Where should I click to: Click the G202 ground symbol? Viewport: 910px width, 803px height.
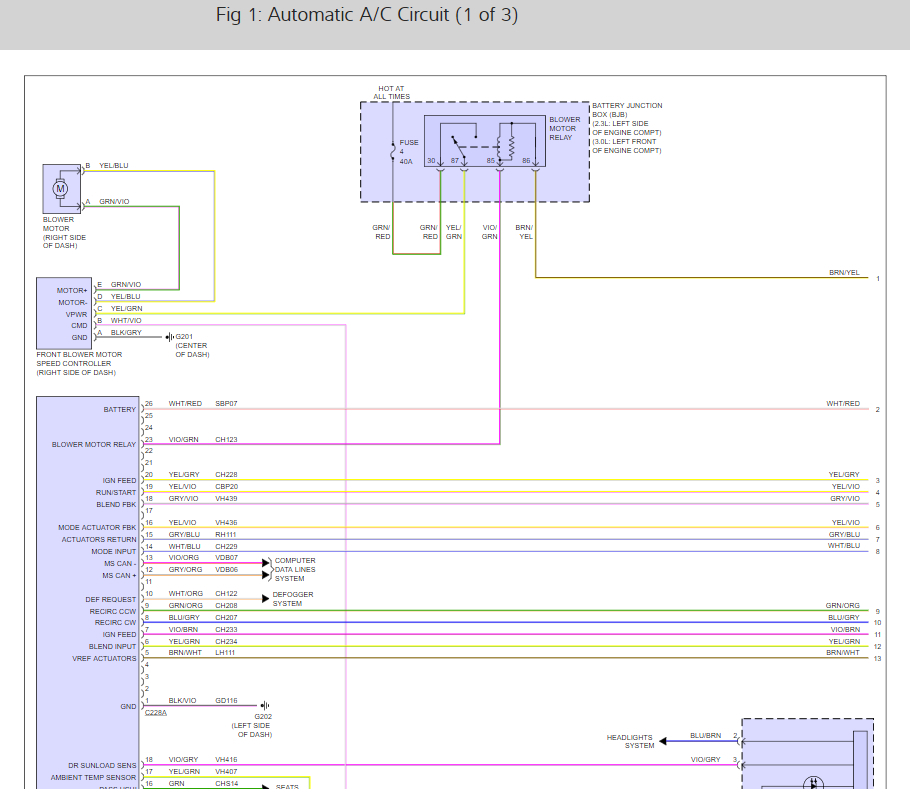[263, 706]
